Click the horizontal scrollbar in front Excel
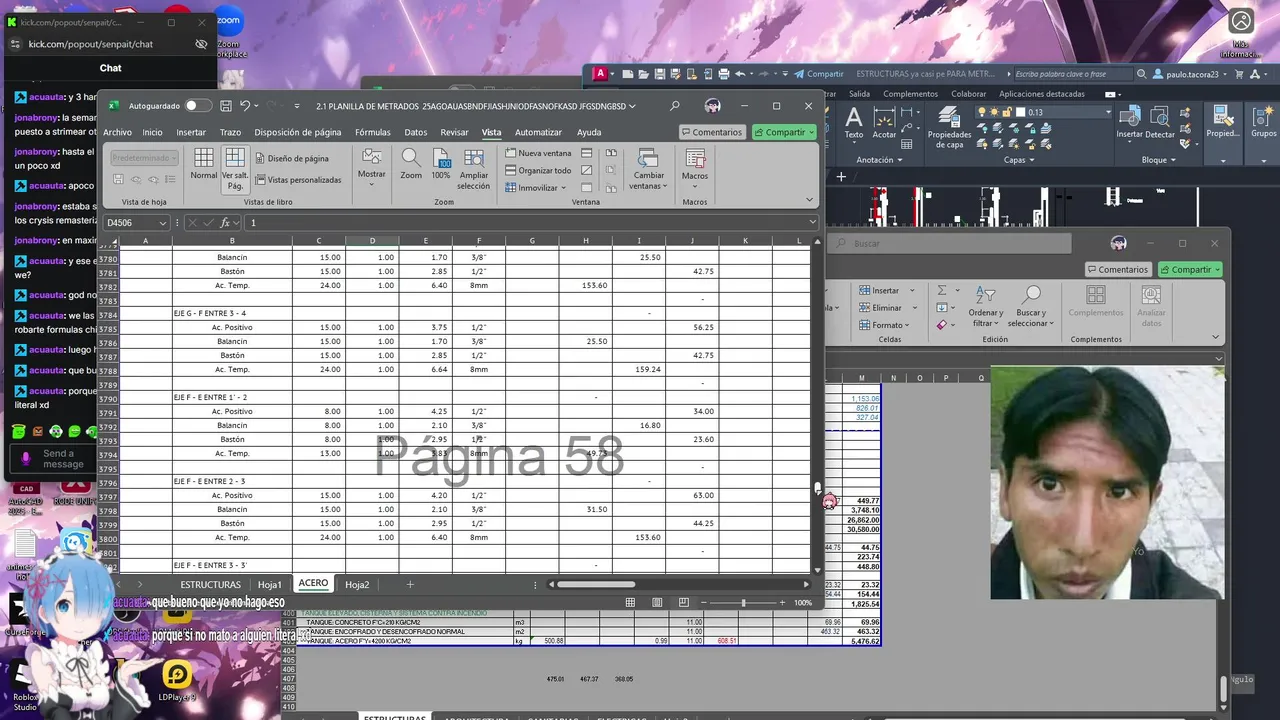 (x=596, y=584)
